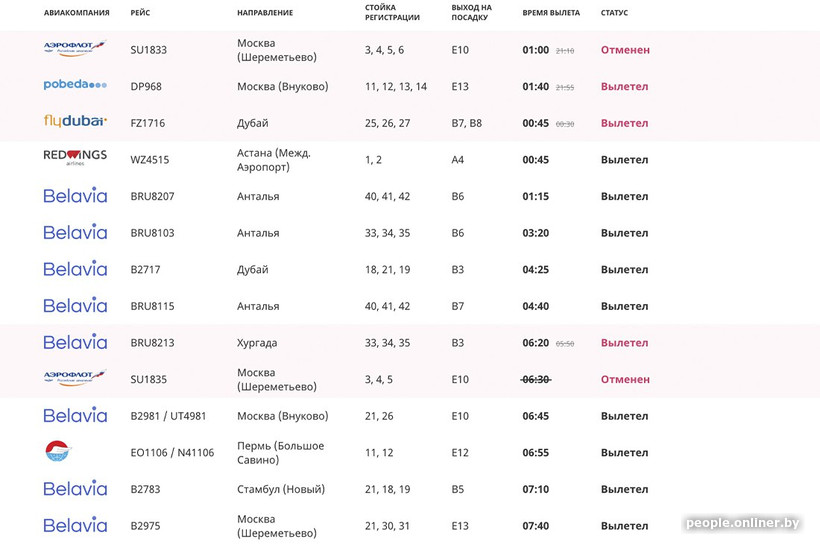Click the flydubai airline logo
Viewport: 820px width, 544px height.
(x=75, y=122)
